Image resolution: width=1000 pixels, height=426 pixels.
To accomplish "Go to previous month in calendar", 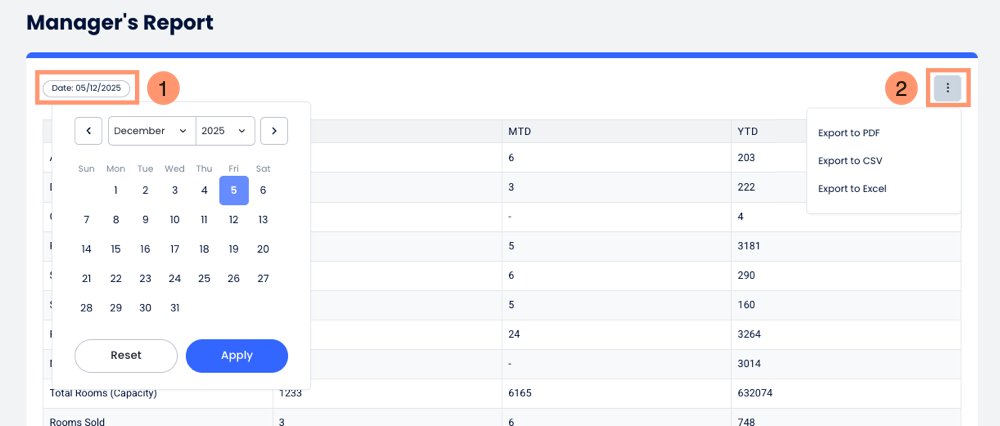I will pos(88,131).
